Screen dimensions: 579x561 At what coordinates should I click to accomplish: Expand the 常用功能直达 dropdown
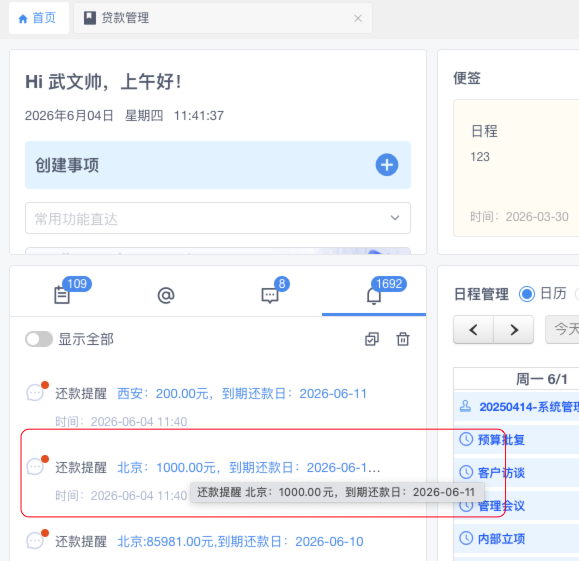(x=218, y=218)
